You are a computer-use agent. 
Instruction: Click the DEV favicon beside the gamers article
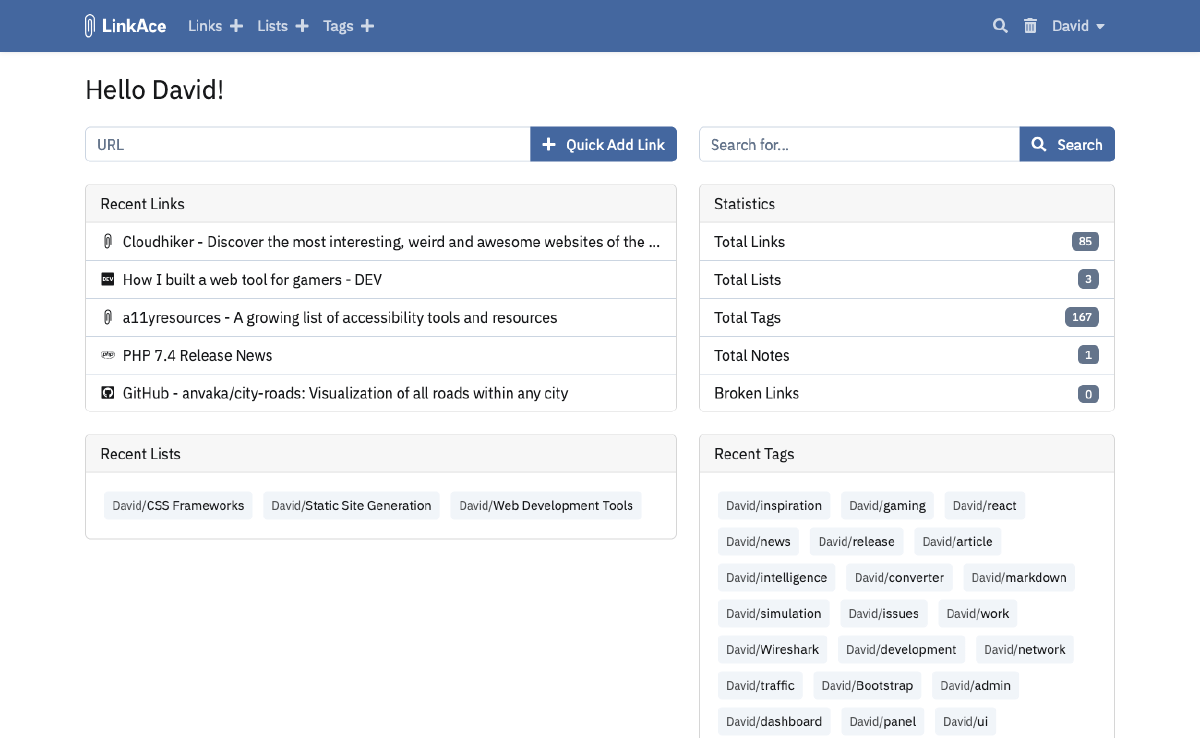pos(107,279)
